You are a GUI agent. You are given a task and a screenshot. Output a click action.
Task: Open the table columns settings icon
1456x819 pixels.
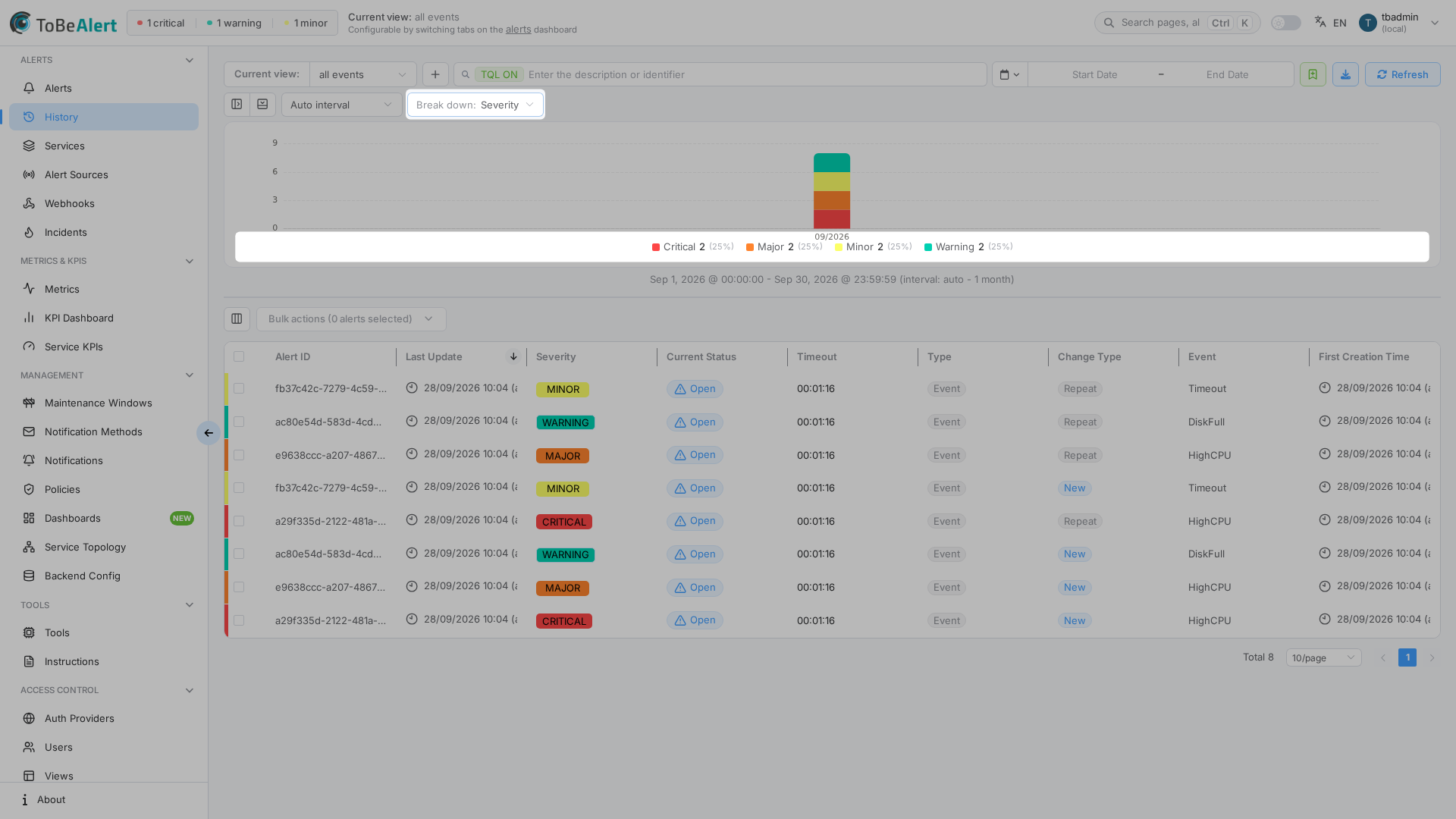coord(237,318)
